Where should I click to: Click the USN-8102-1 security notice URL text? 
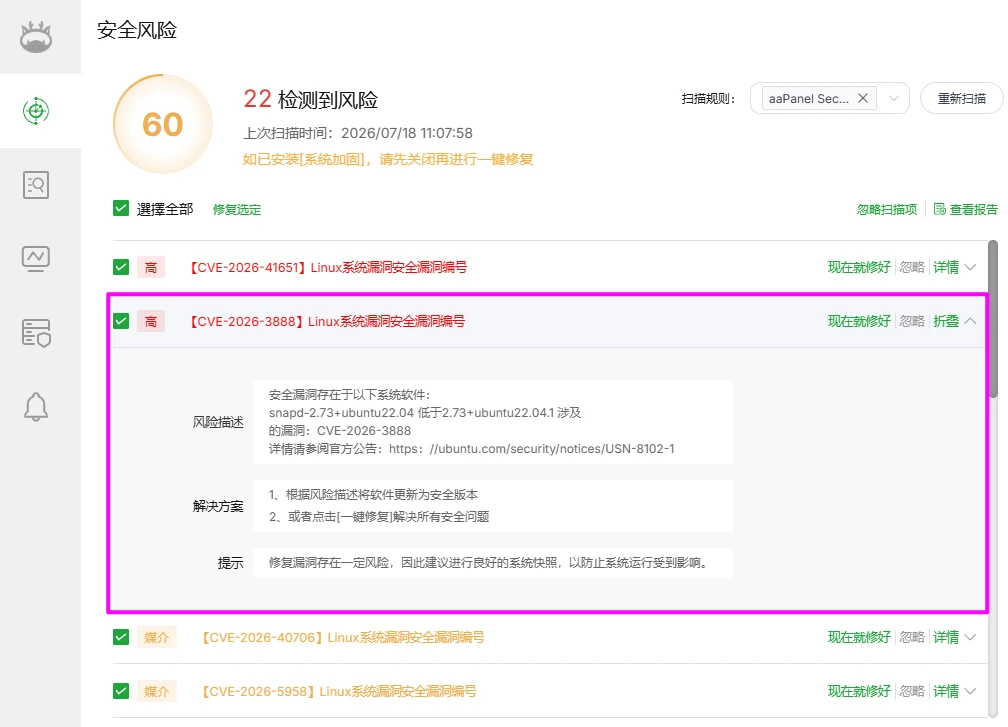click(x=532, y=449)
